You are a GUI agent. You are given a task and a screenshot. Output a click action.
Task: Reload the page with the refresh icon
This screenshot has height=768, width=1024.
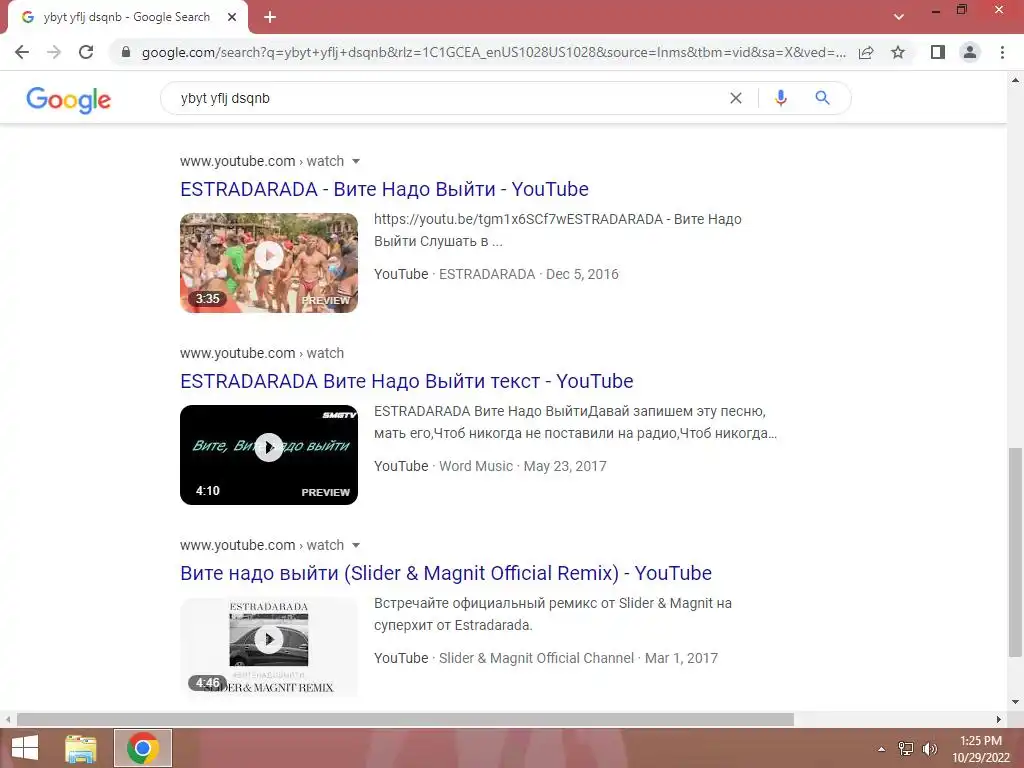86,52
